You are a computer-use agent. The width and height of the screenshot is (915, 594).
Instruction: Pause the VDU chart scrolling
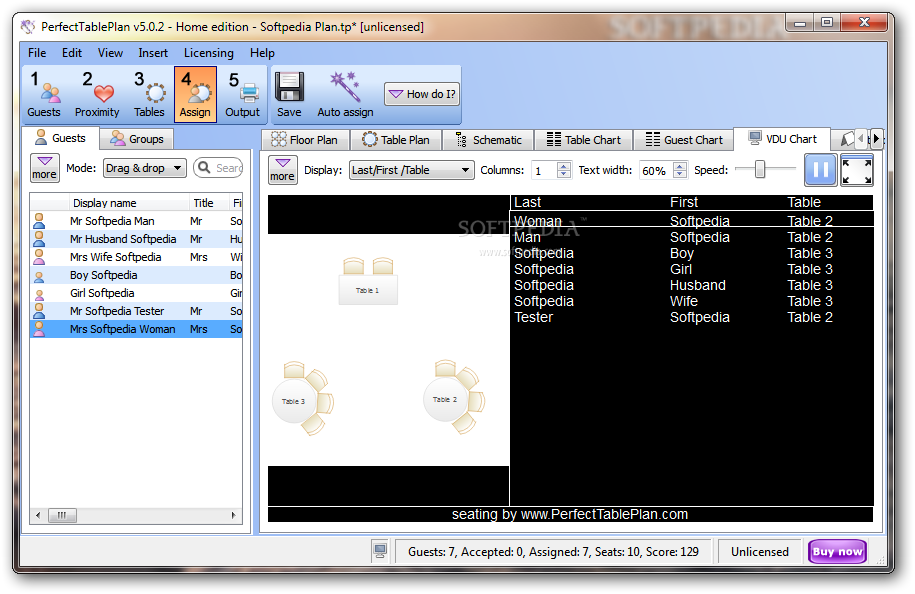(x=820, y=170)
